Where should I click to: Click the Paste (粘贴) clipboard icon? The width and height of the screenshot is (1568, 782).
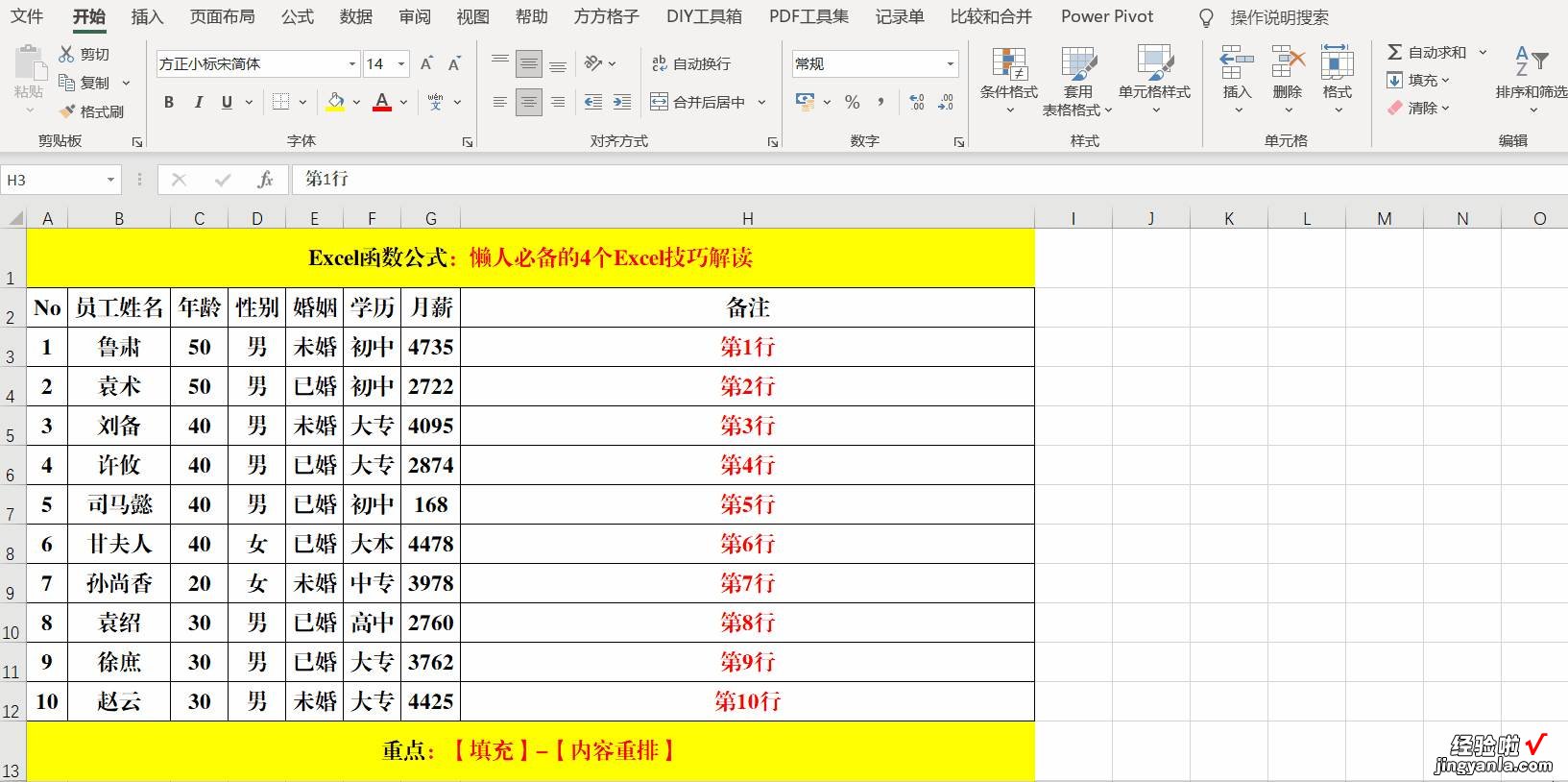pyautogui.click(x=30, y=63)
